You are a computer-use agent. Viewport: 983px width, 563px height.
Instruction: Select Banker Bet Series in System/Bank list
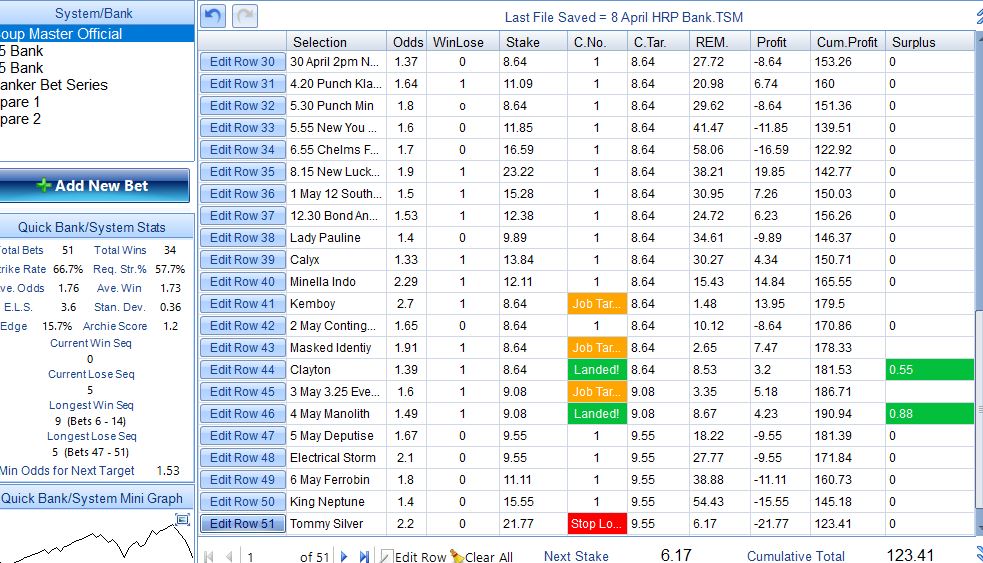coord(53,85)
